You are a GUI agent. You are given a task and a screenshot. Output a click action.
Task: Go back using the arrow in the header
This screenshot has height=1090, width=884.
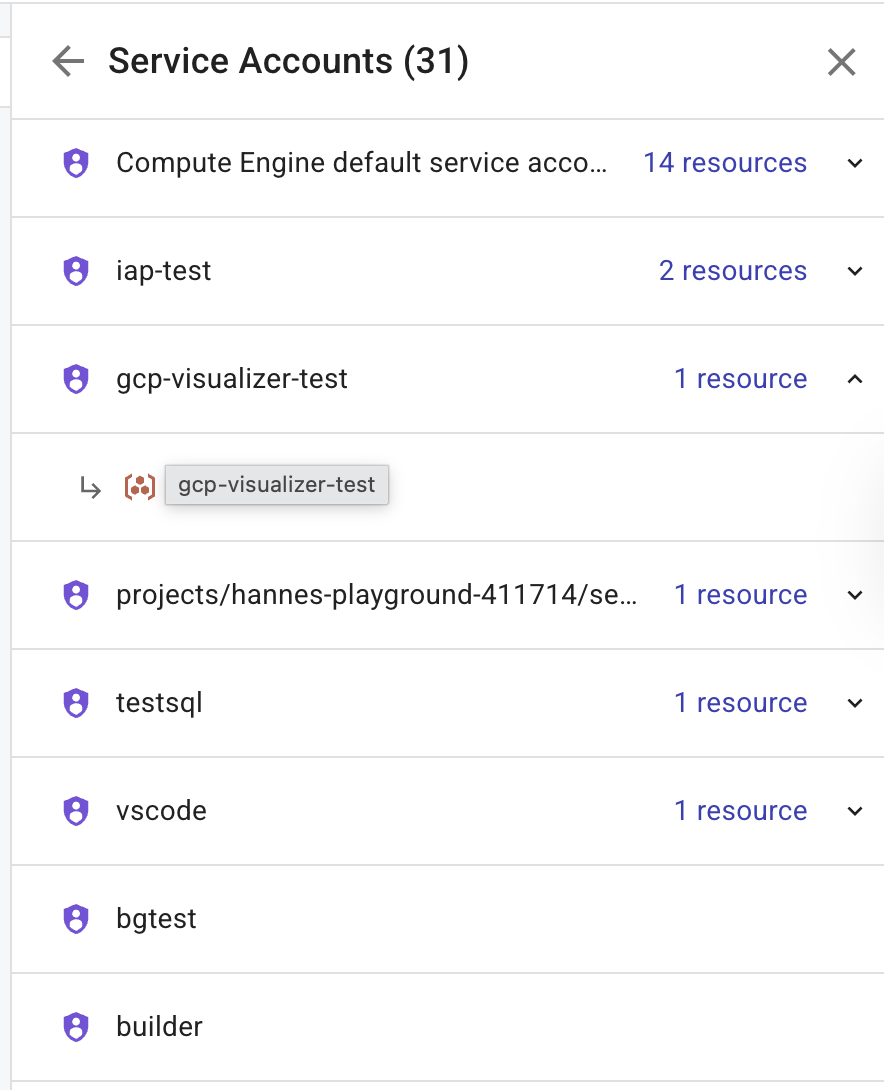pos(66,61)
